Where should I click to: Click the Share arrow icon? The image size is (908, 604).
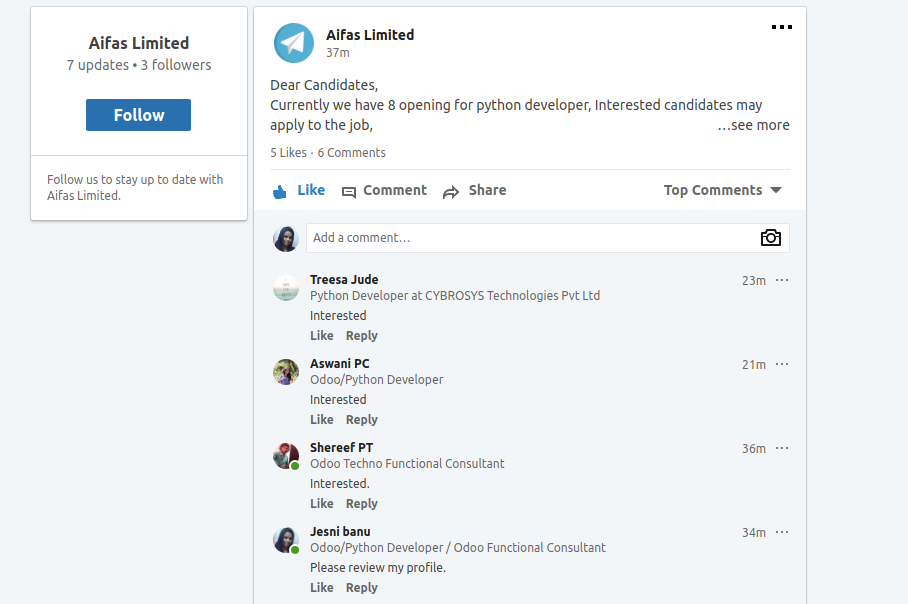coord(451,191)
